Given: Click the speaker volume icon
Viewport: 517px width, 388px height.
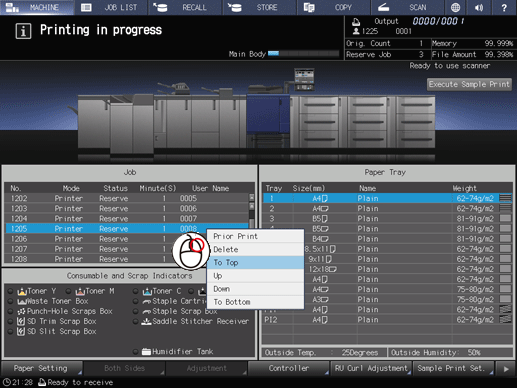Looking at the screenshot, I should pyautogui.click(x=479, y=7).
